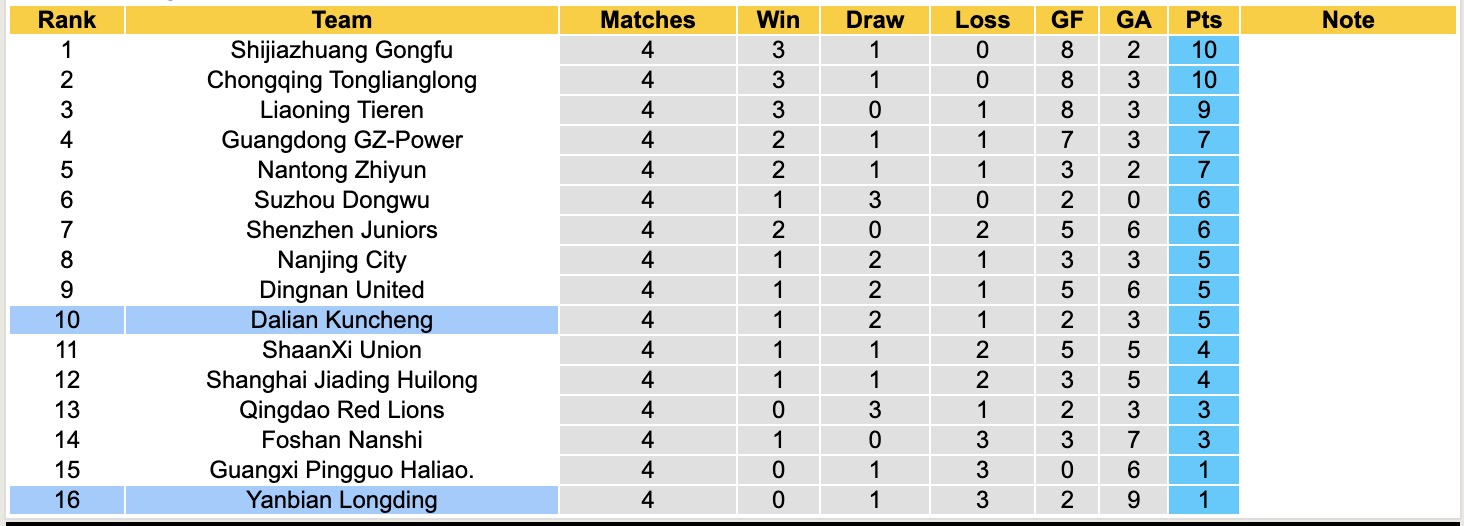This screenshot has height=526, width=1464.
Task: Click the highlighted Yanbian Longding team
Action: pyautogui.click(x=342, y=500)
